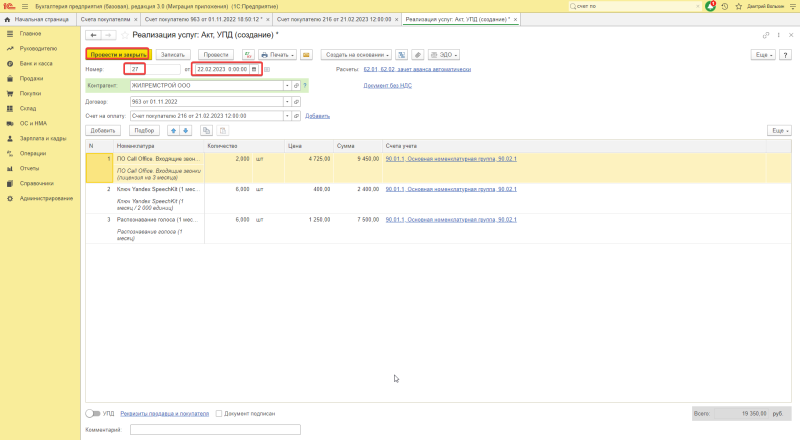This screenshot has width=800, height=440.
Task: Open the Печать dropdown
Action: pos(278,55)
